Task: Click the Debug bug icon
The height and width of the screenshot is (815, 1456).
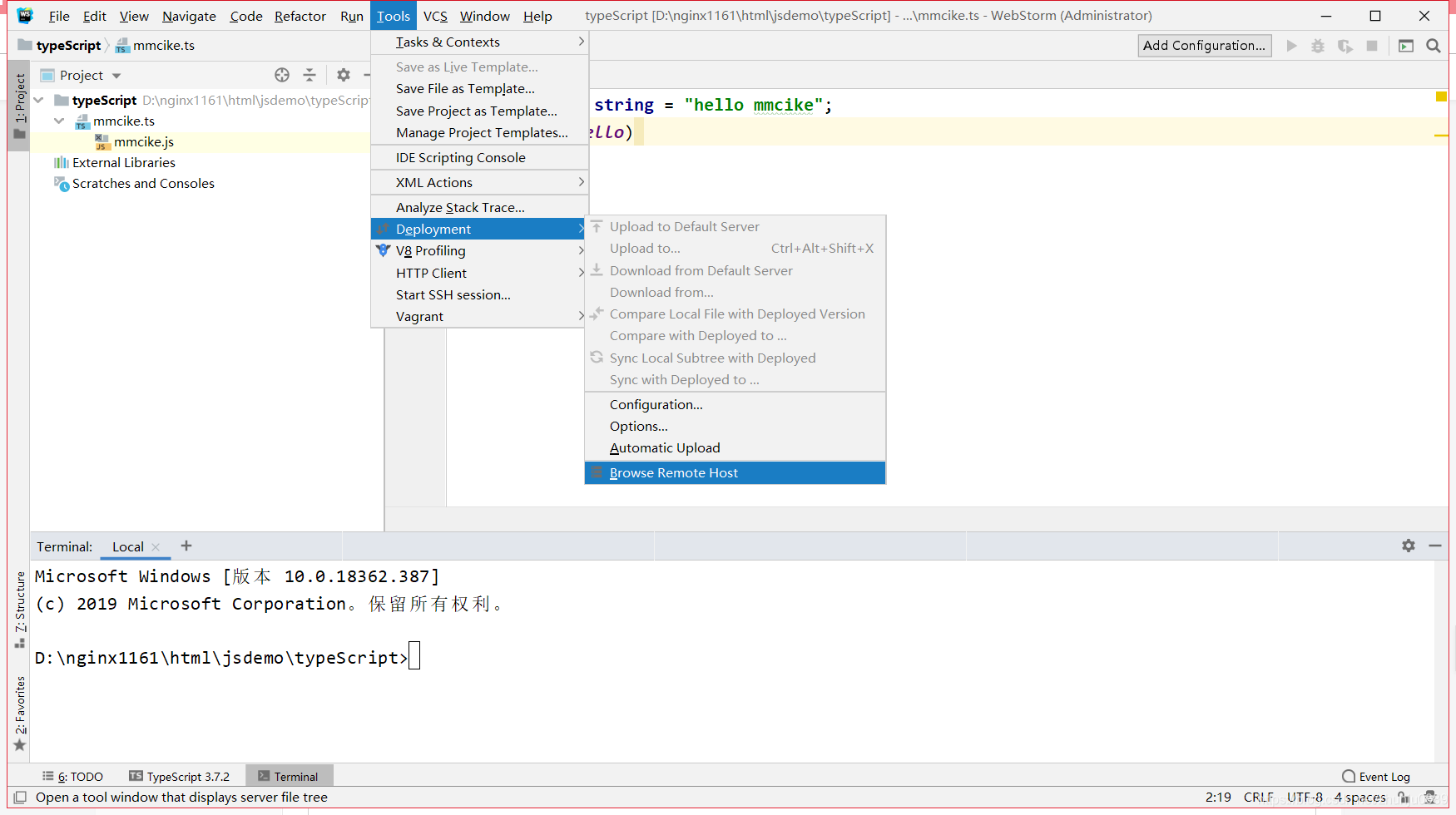Action: 1318,46
